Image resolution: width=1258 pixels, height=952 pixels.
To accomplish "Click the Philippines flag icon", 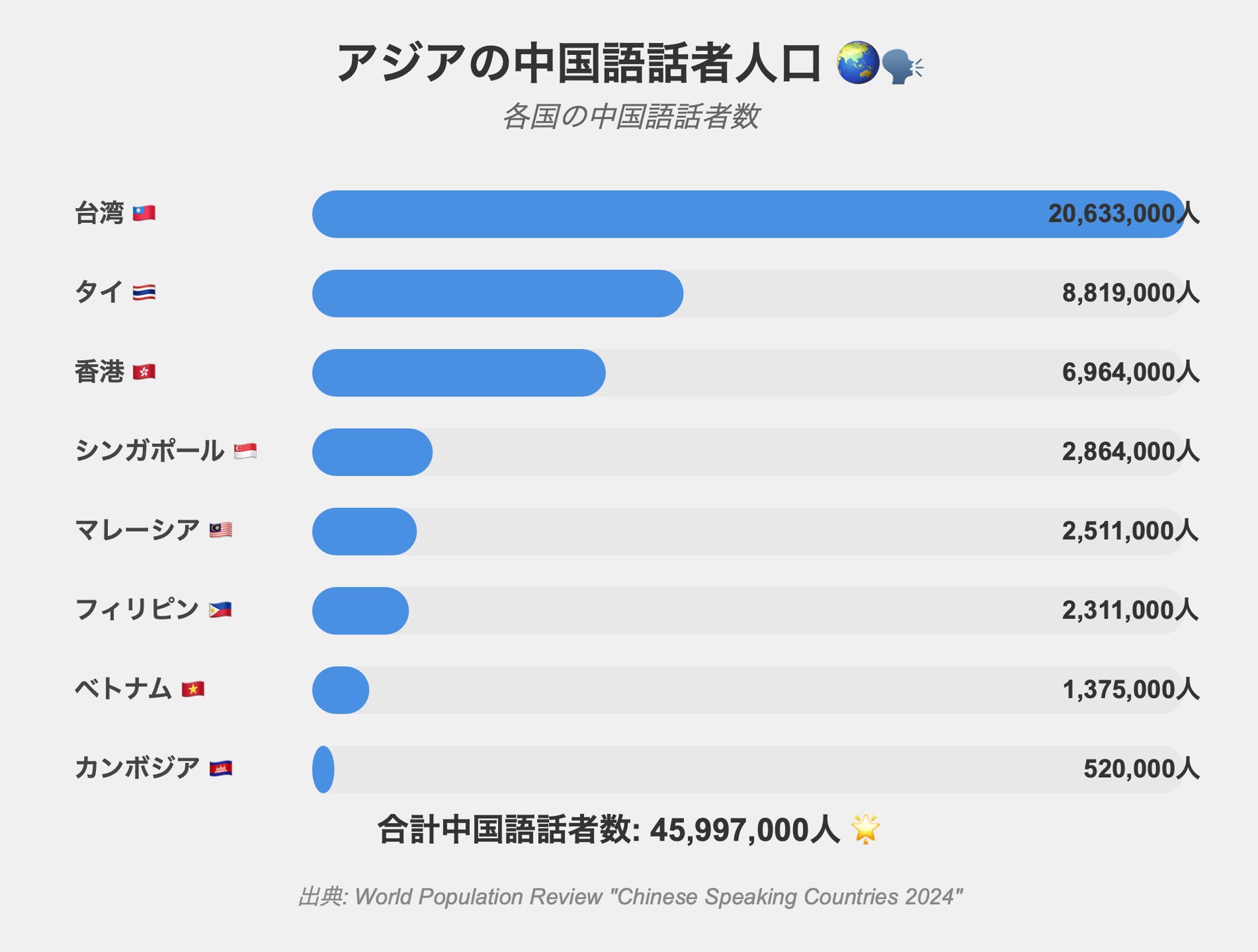I will (x=220, y=610).
